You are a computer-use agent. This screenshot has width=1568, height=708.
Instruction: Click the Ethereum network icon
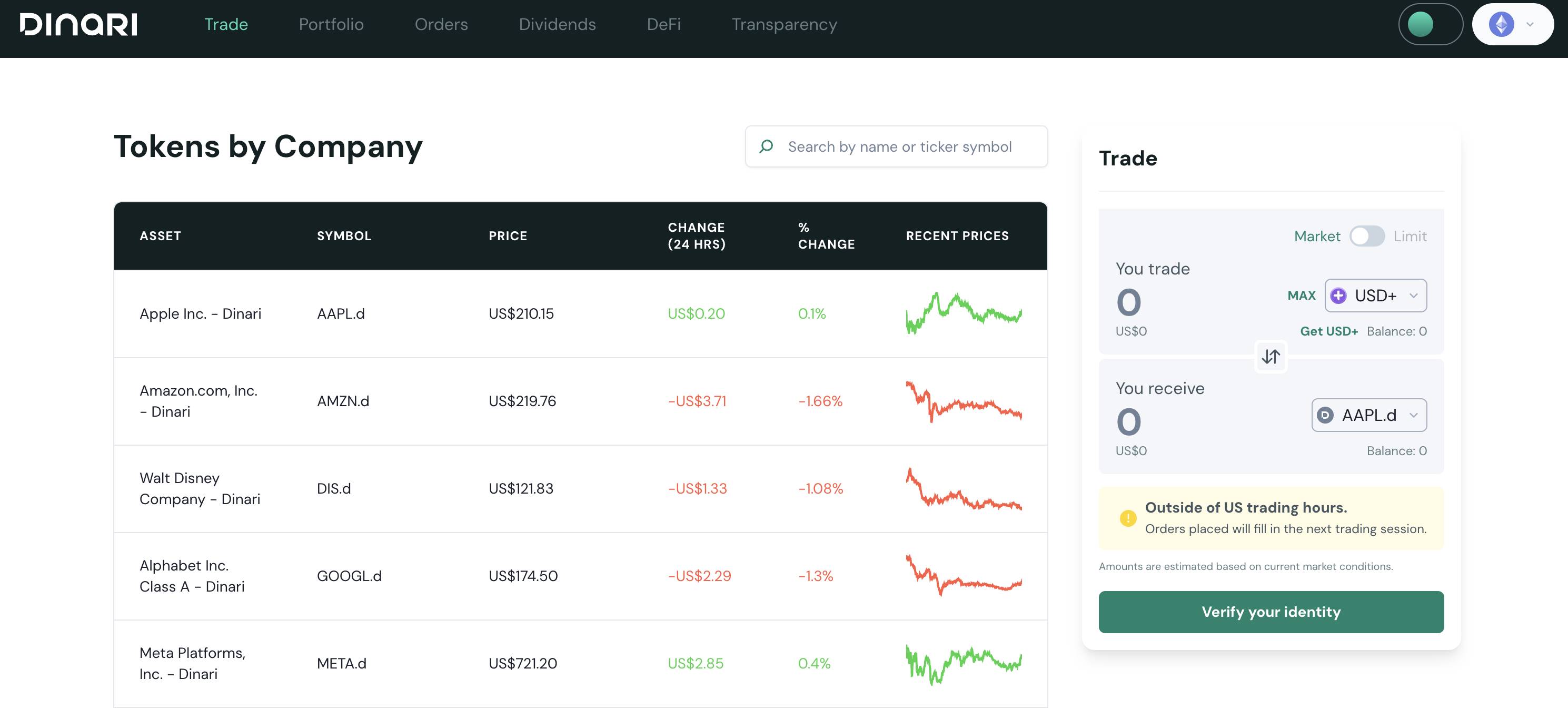coord(1501,24)
